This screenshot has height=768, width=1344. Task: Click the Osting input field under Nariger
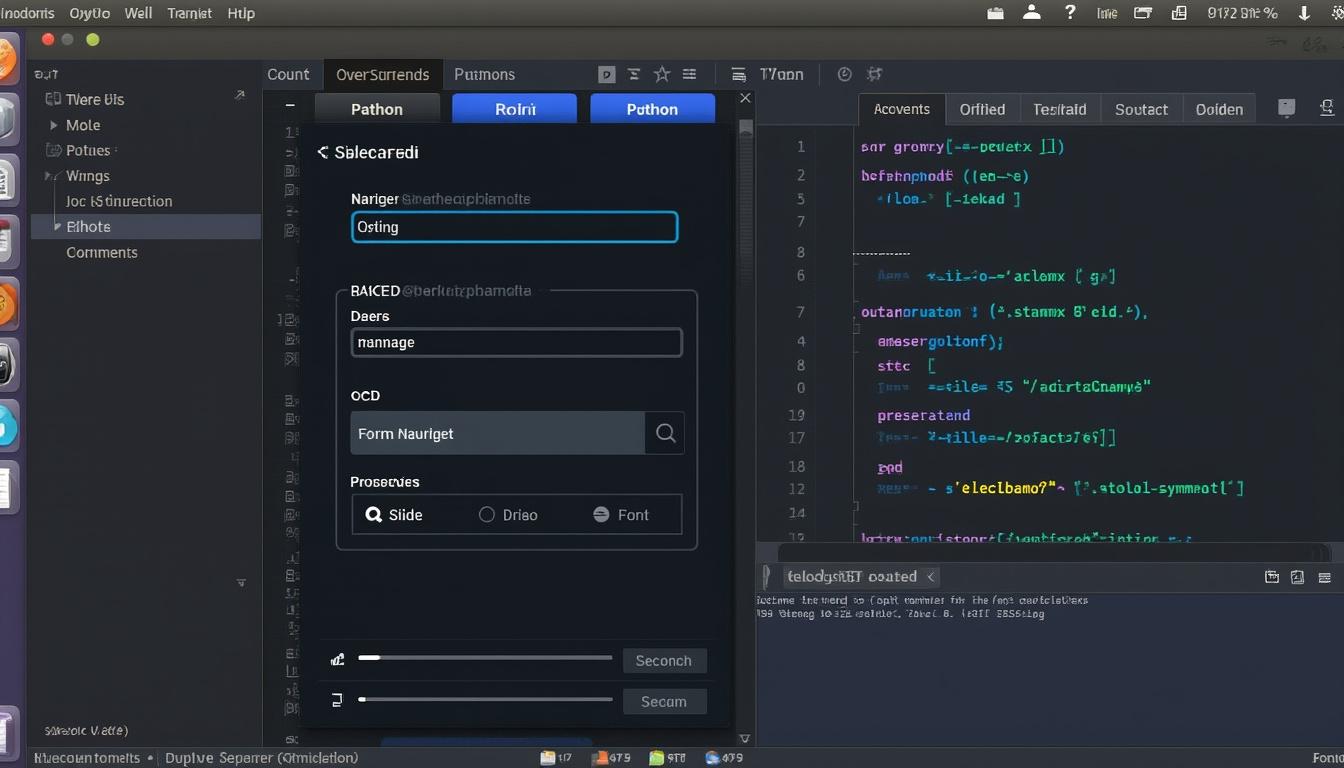(514, 227)
